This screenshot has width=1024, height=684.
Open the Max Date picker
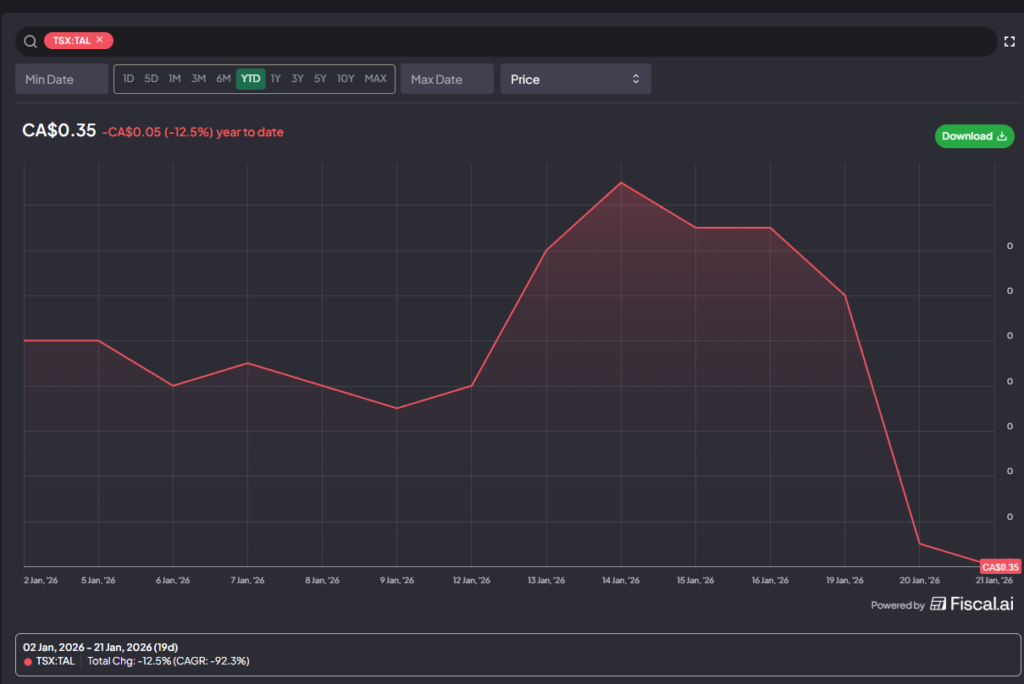[447, 79]
